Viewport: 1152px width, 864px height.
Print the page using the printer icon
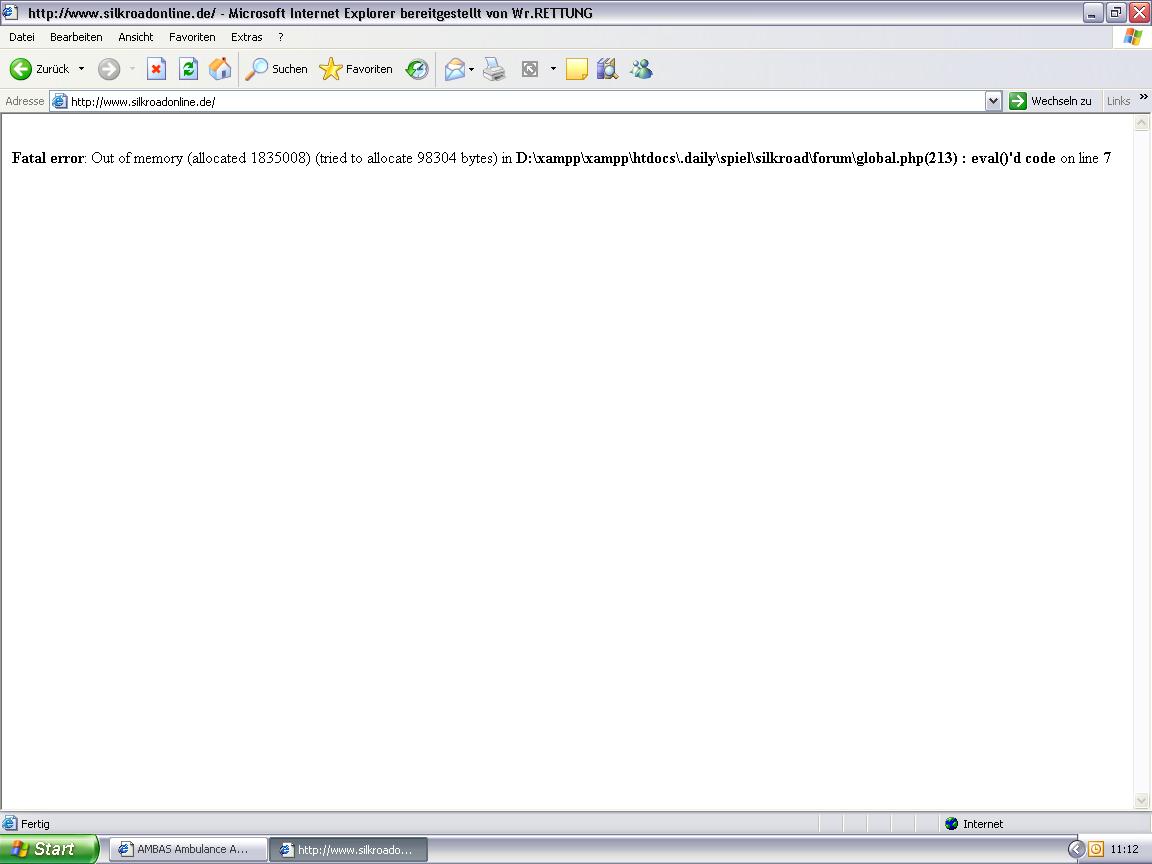(x=494, y=69)
